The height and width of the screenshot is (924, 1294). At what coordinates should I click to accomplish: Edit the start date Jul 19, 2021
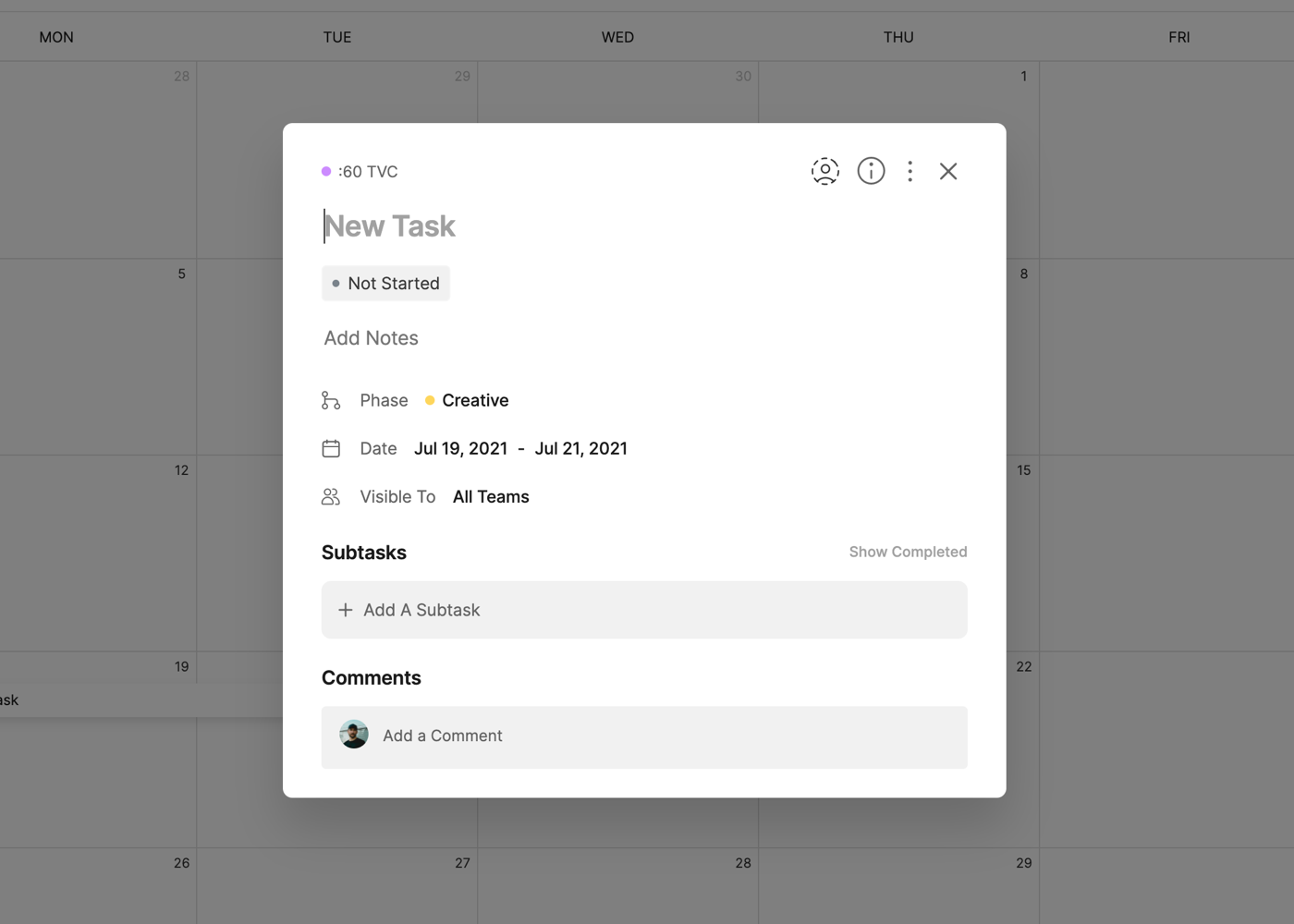[x=460, y=448]
